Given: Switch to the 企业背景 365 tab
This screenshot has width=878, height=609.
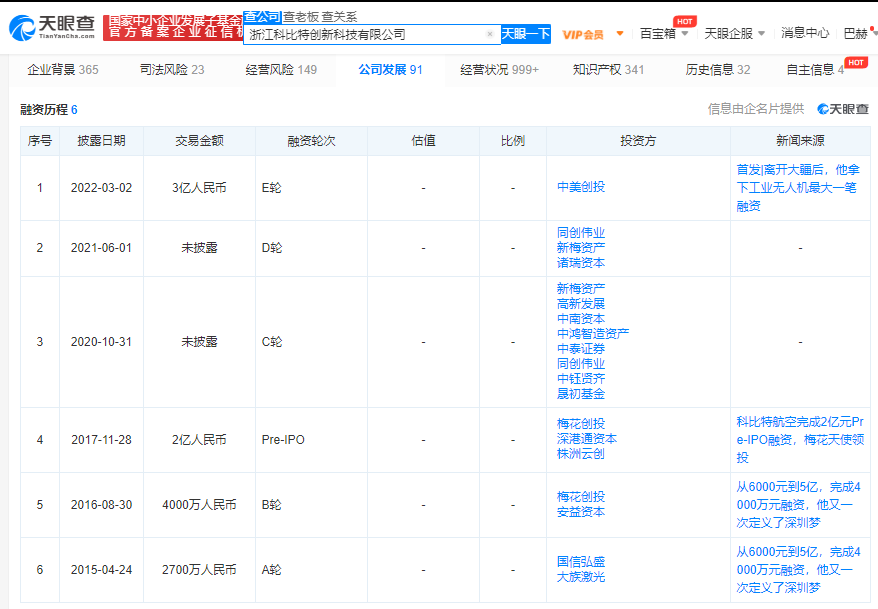Looking at the screenshot, I should coord(63,69).
